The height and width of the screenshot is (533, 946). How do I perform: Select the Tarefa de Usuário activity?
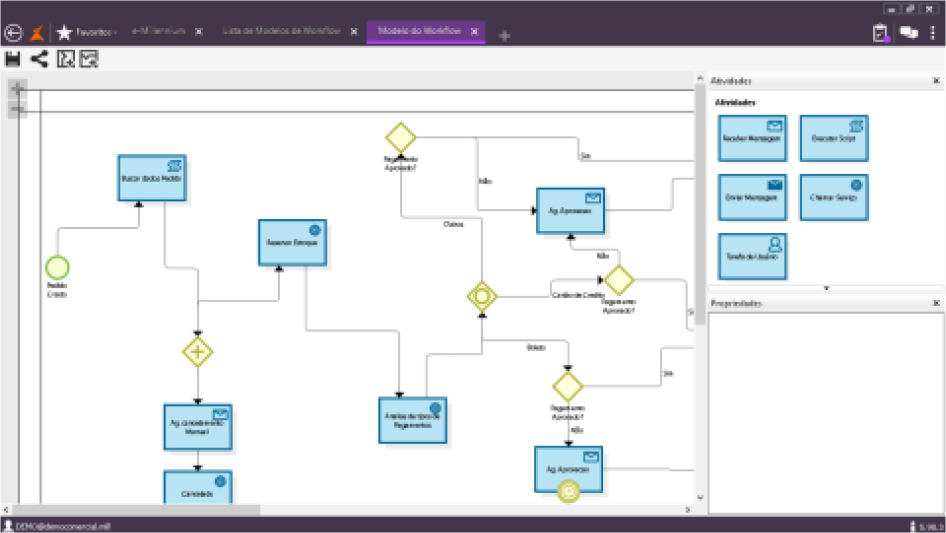click(x=752, y=255)
